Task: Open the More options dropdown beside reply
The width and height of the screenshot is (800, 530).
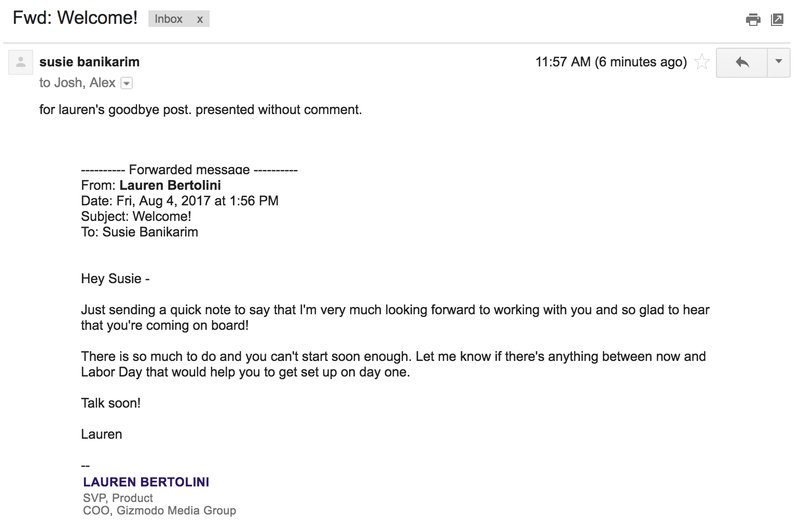Action: coord(779,63)
